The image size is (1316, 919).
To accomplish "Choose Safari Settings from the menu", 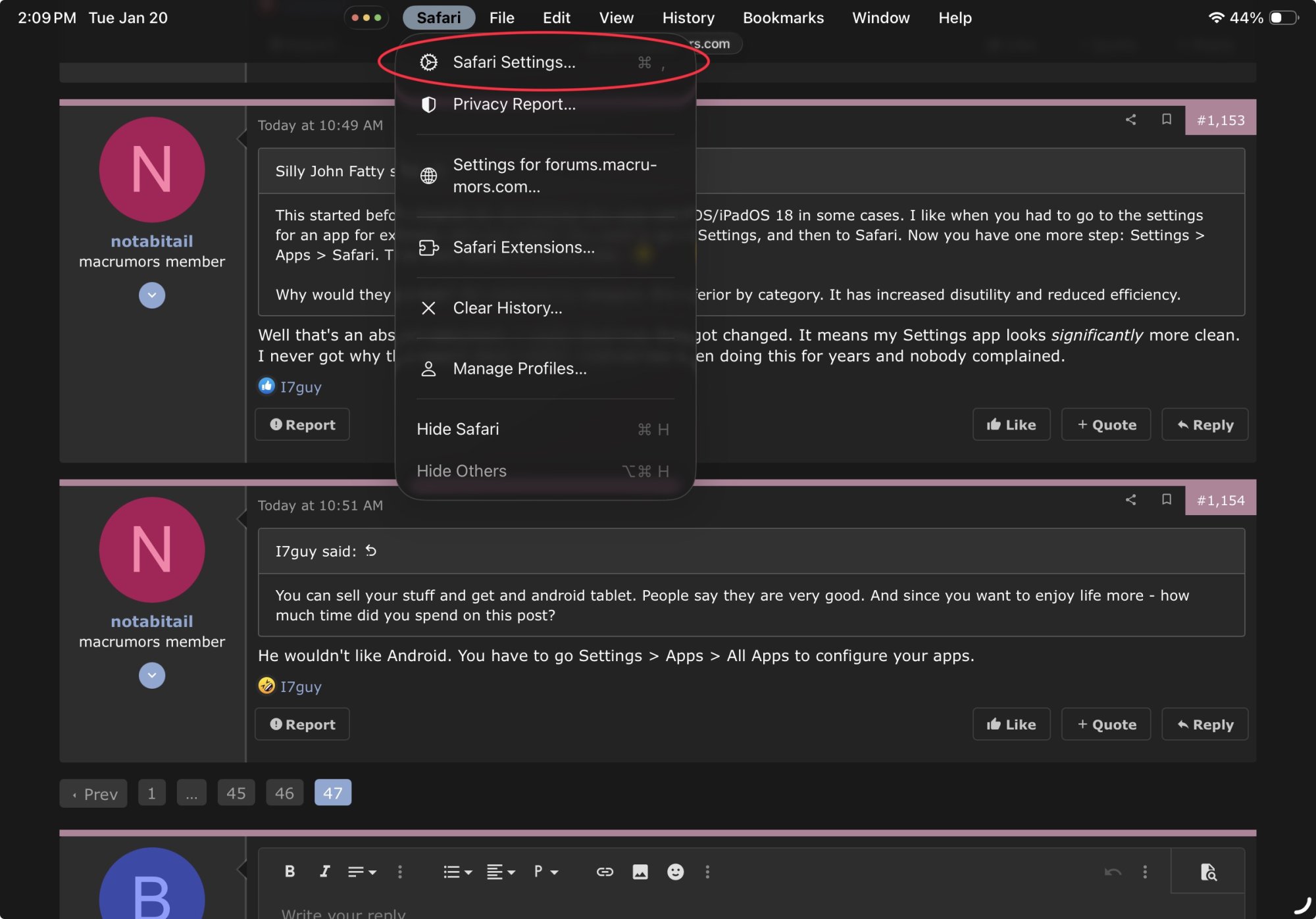I will pos(514,62).
